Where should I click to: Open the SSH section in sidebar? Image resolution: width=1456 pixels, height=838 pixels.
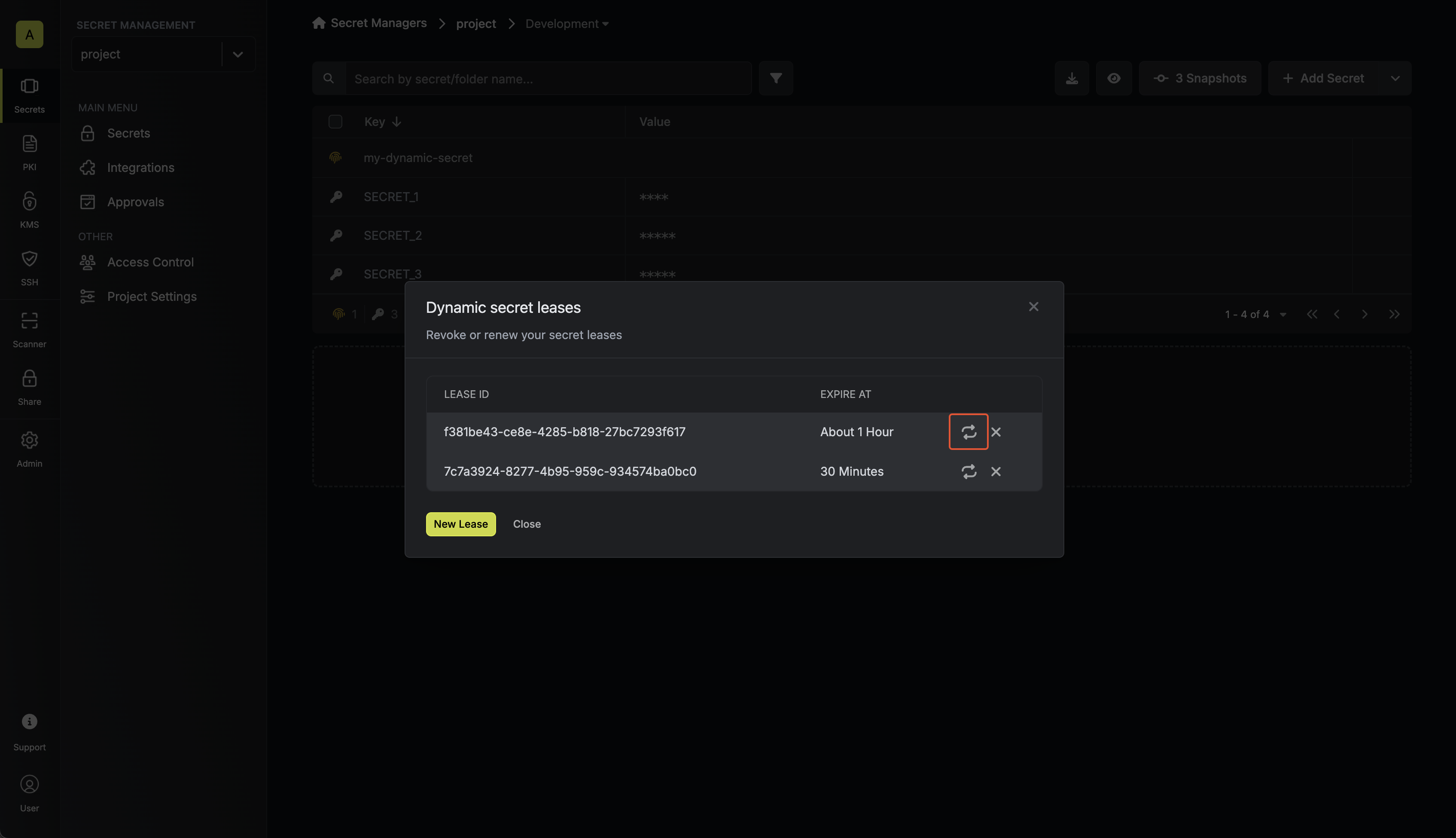[x=29, y=268]
